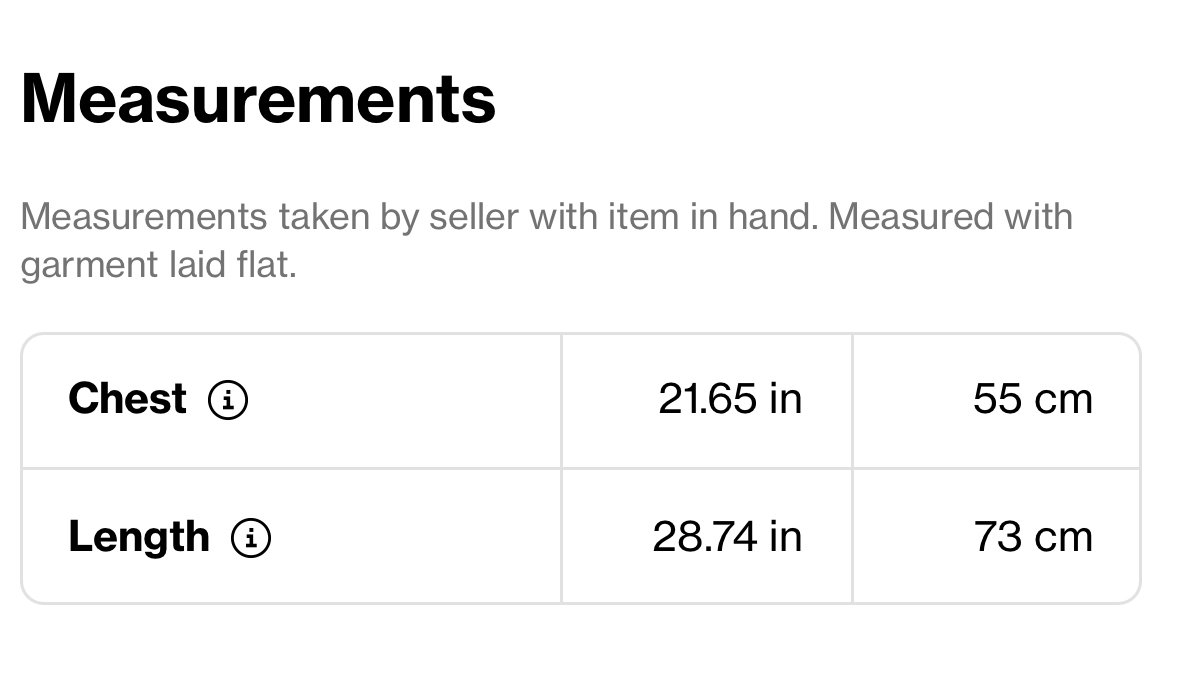Viewport: 1187px width, 675px height.
Task: Click the 'in' unit next to 28.74
Action: [786, 537]
